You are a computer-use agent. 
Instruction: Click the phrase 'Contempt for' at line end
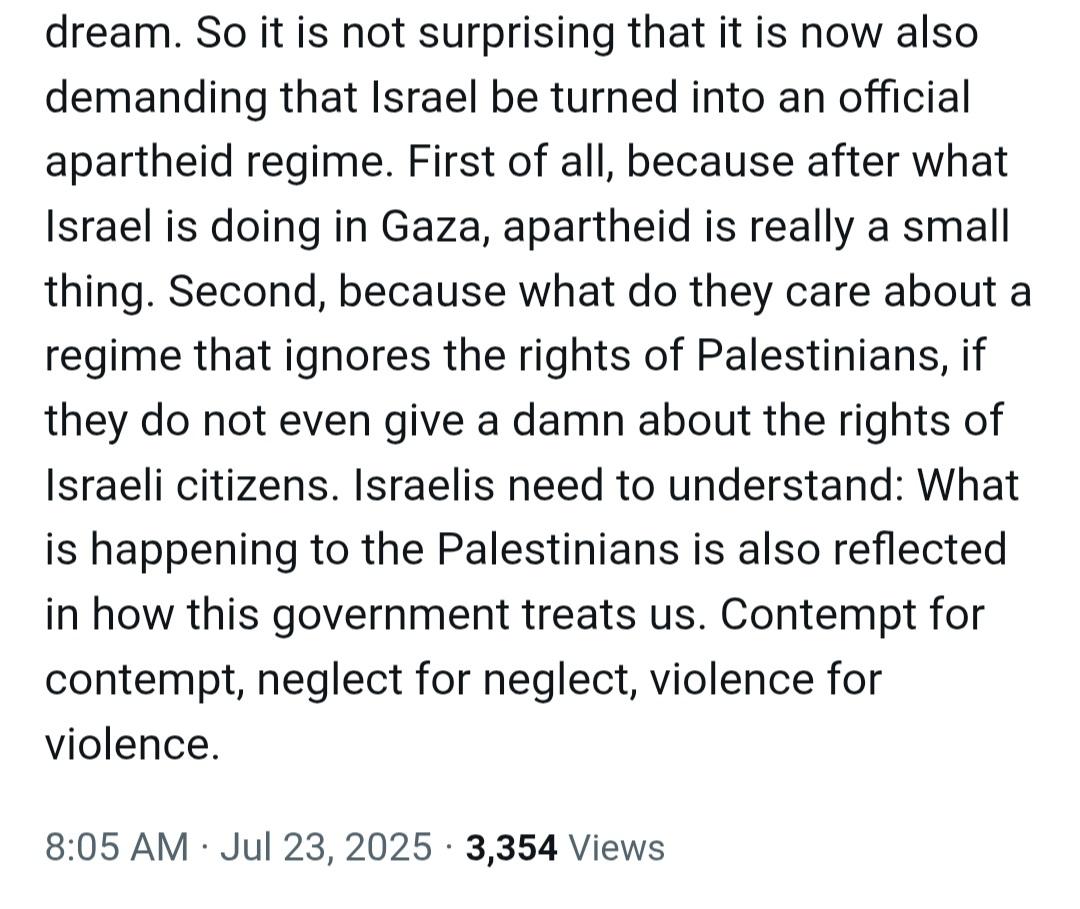tap(853, 615)
